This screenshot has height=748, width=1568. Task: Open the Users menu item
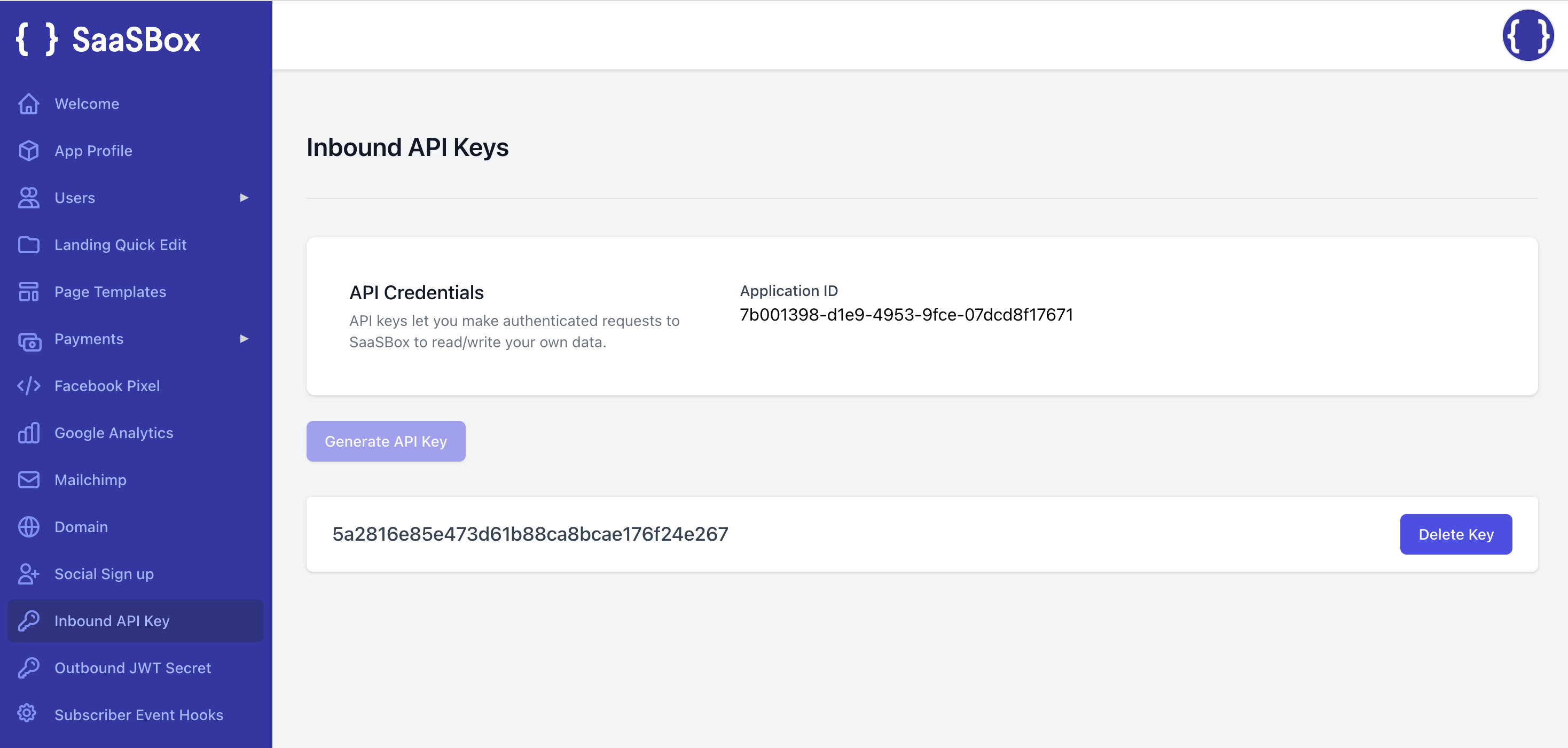point(135,197)
